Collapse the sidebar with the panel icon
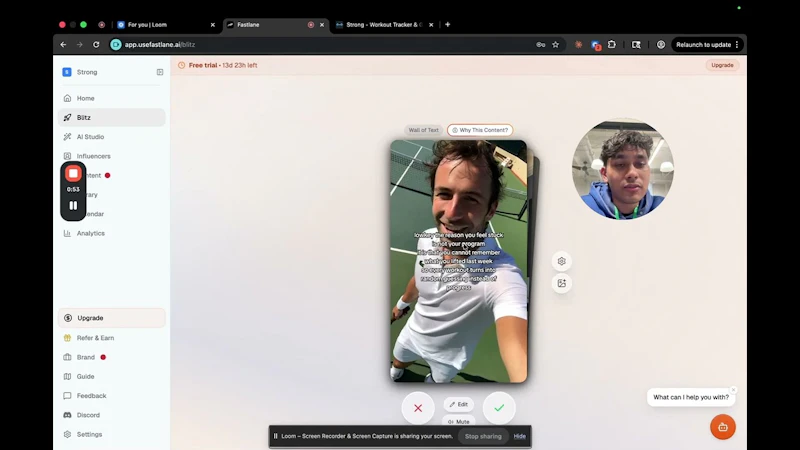Screen dimensions: 800x450 coord(160,72)
